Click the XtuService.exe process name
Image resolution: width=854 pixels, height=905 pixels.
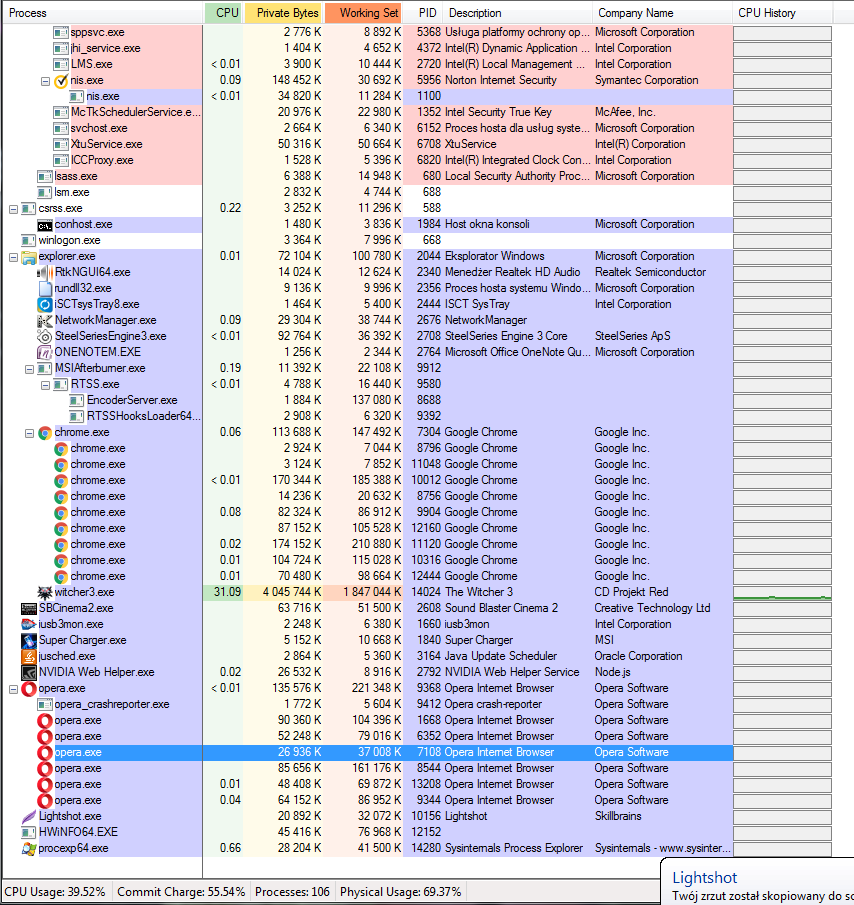(x=107, y=144)
